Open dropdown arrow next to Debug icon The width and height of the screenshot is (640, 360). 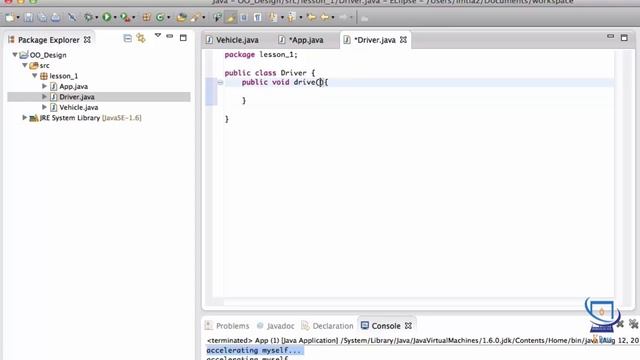point(97,18)
